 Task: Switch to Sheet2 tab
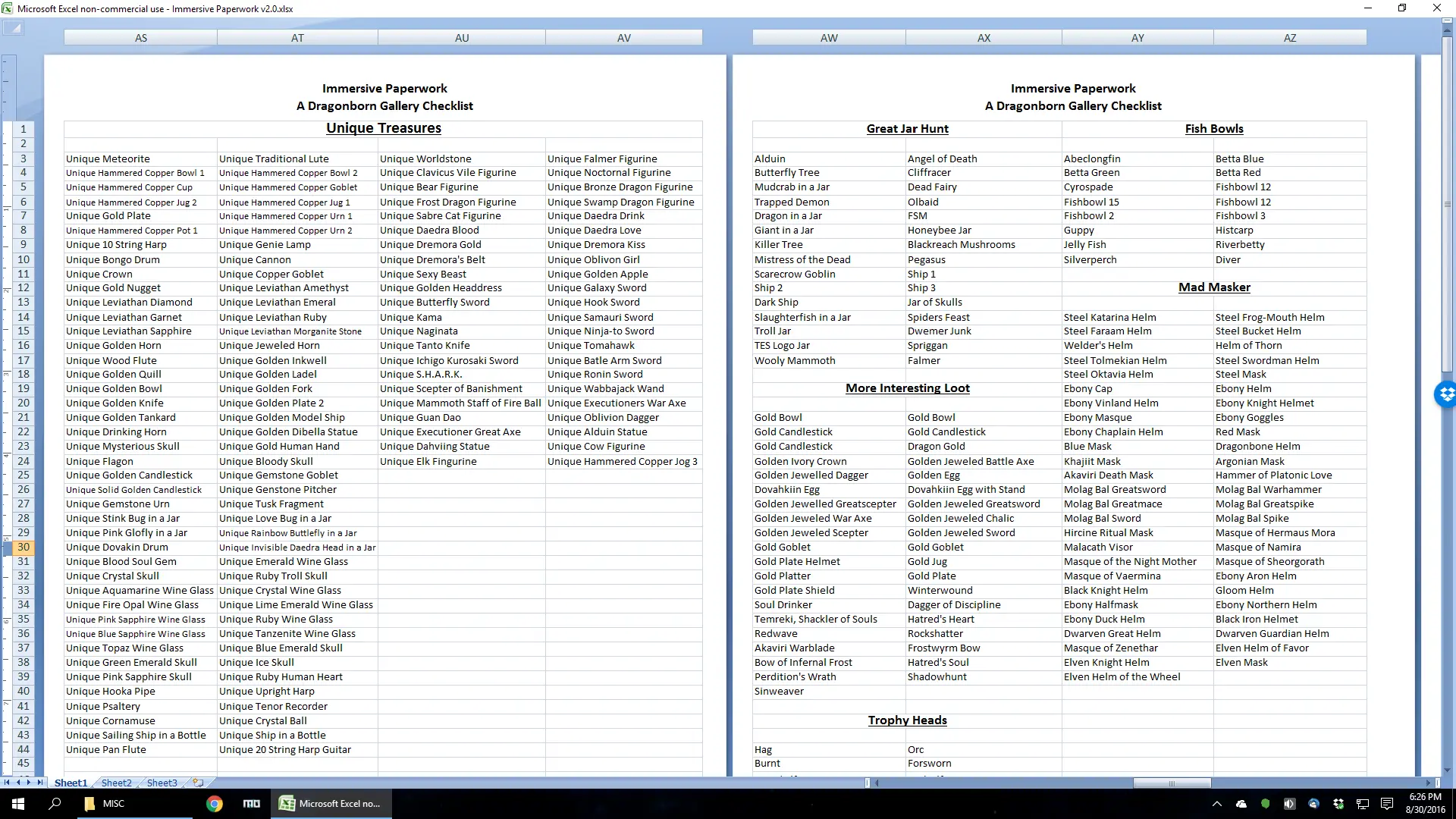116,783
